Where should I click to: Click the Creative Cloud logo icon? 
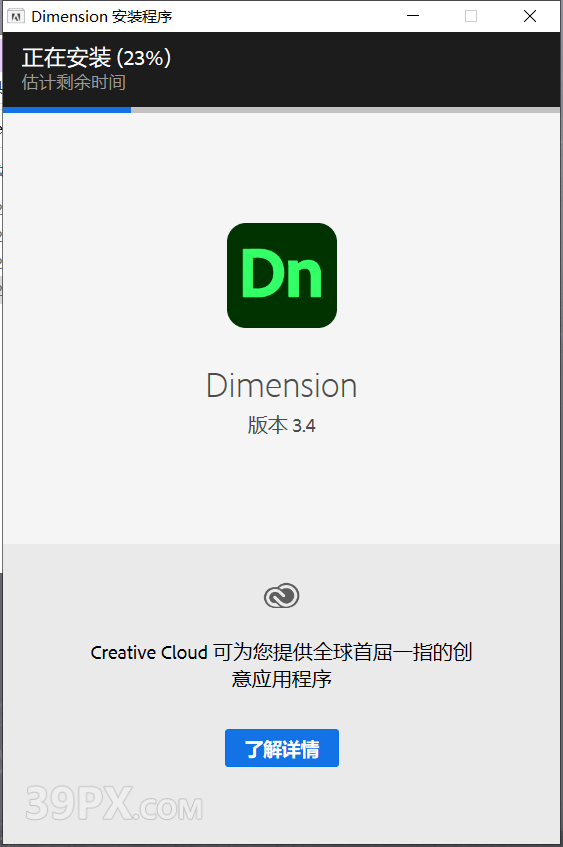point(282,596)
